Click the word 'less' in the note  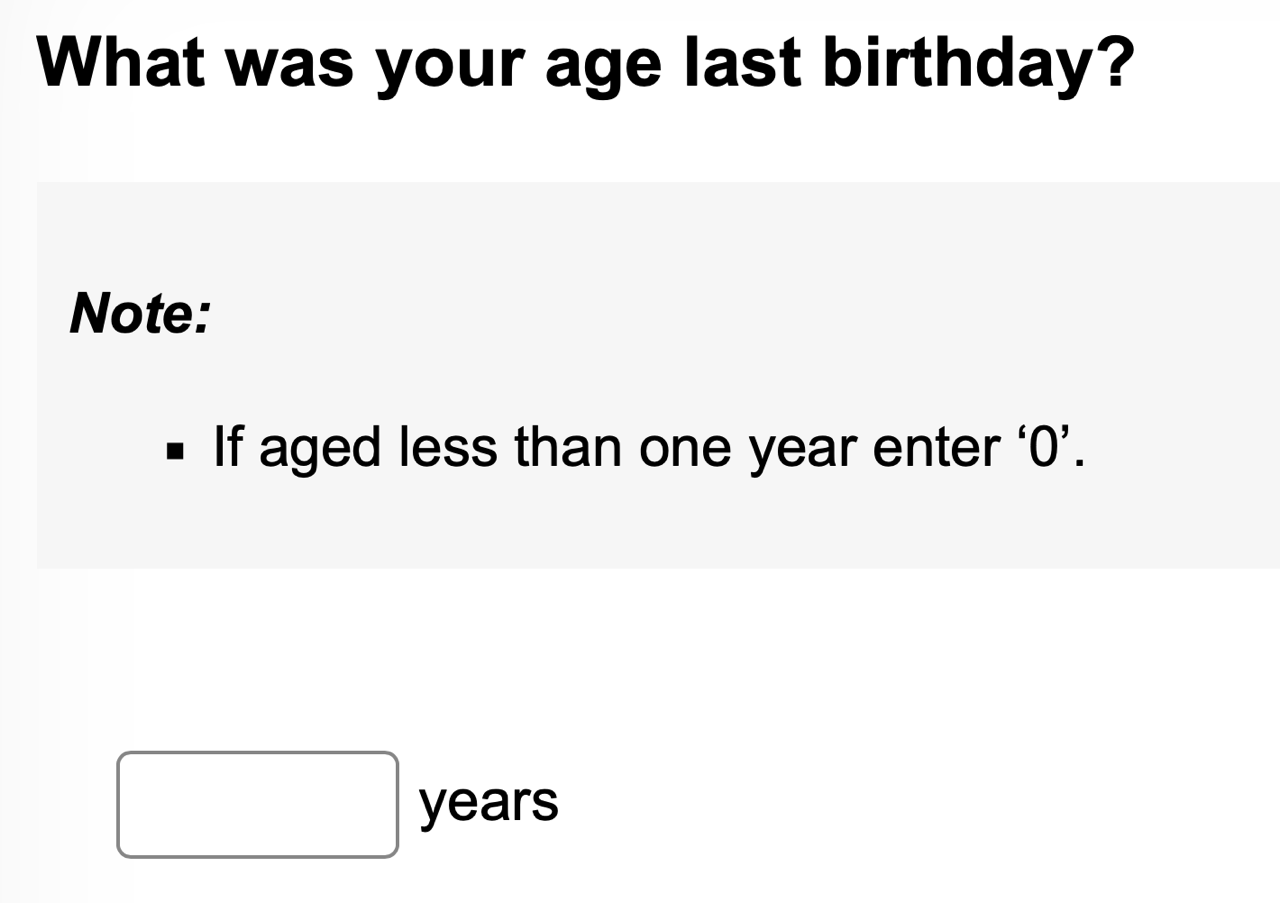click(x=448, y=447)
